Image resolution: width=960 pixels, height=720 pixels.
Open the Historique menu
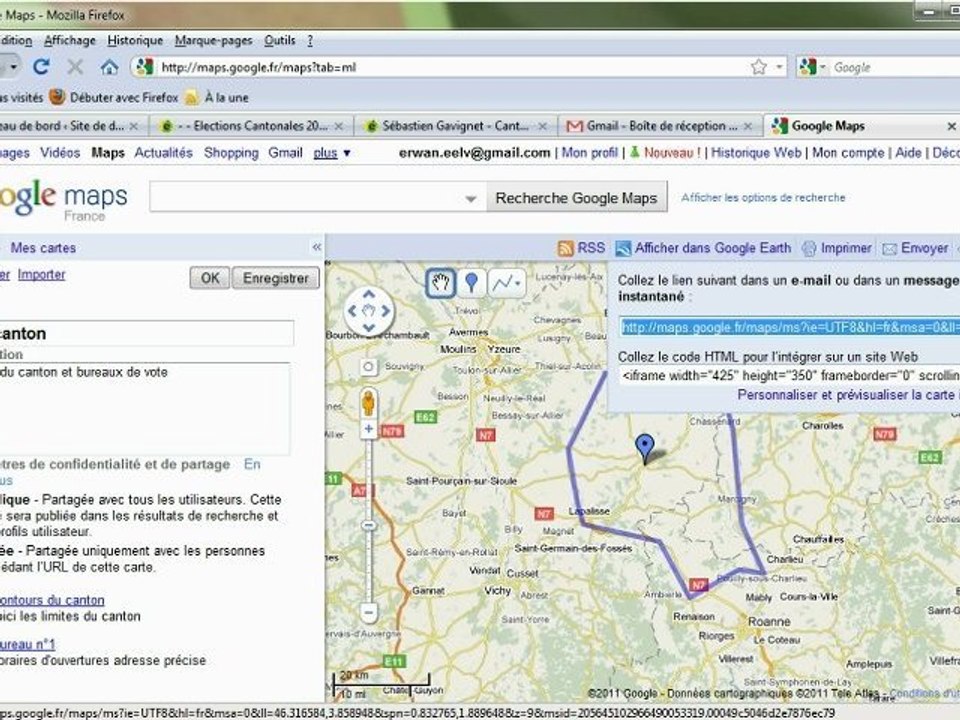[x=135, y=40]
